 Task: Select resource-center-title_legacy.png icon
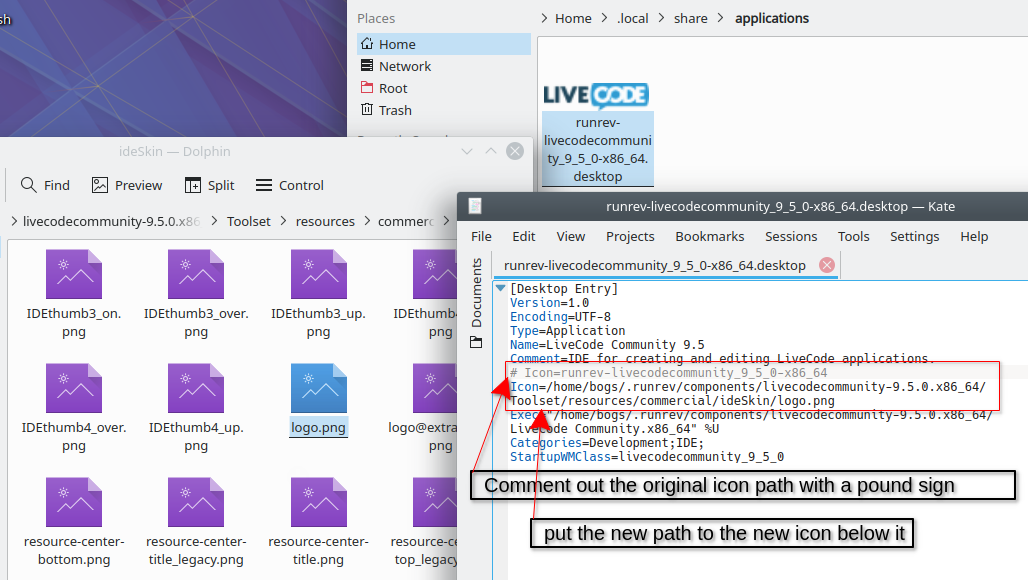[x=195, y=502]
